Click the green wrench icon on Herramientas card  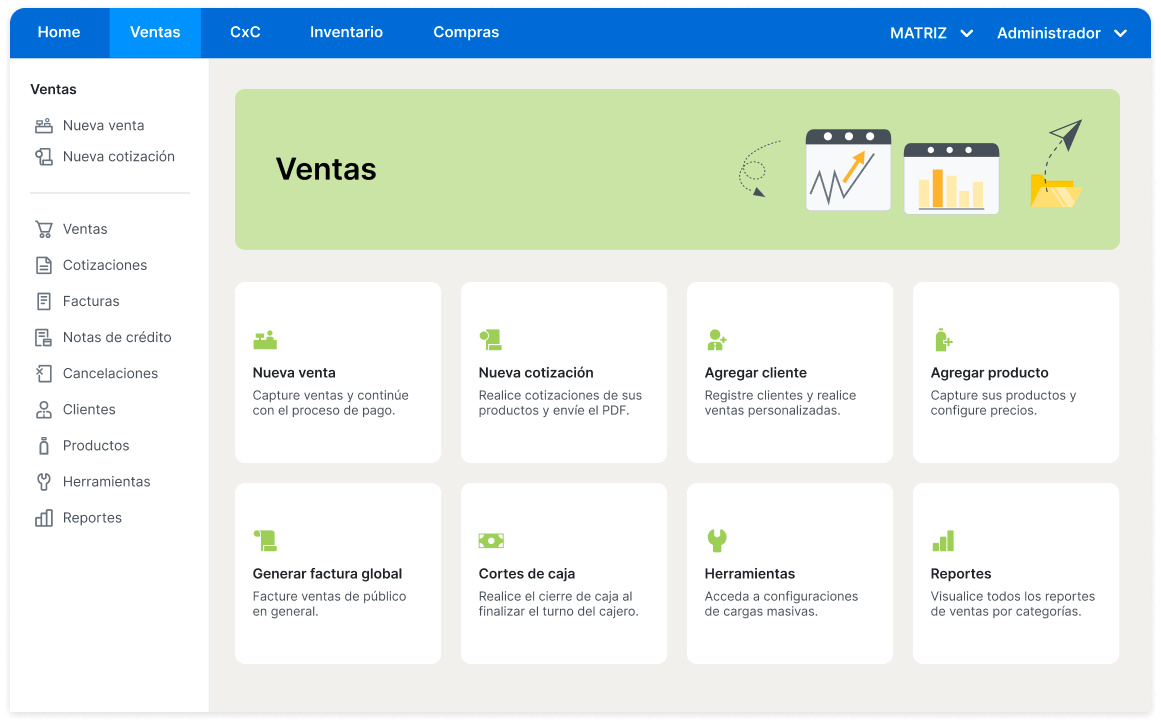717,540
